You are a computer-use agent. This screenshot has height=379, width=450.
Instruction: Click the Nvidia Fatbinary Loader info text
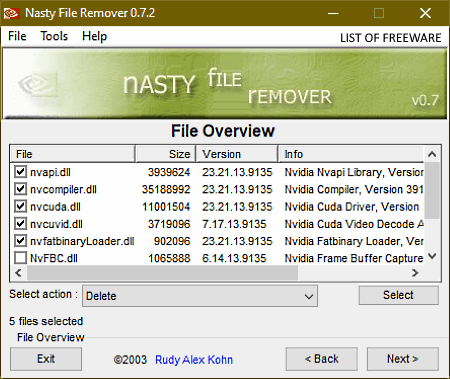coord(354,241)
